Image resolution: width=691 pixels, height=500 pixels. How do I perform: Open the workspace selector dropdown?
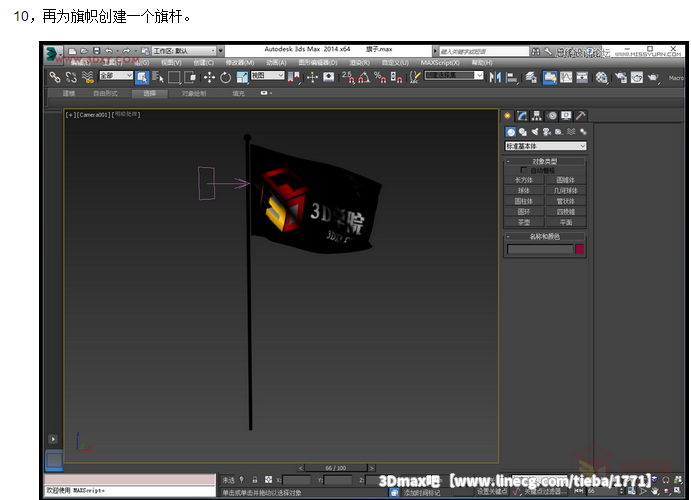184,51
